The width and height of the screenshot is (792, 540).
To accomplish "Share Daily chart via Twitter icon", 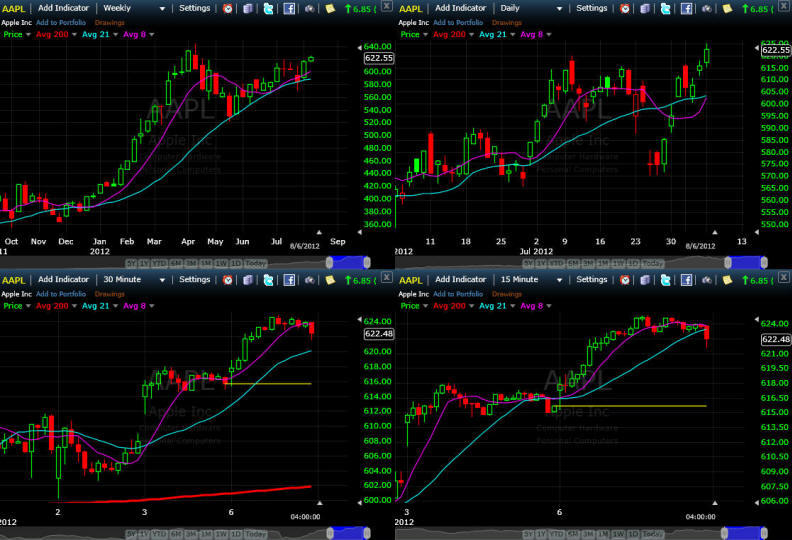I will pos(666,9).
